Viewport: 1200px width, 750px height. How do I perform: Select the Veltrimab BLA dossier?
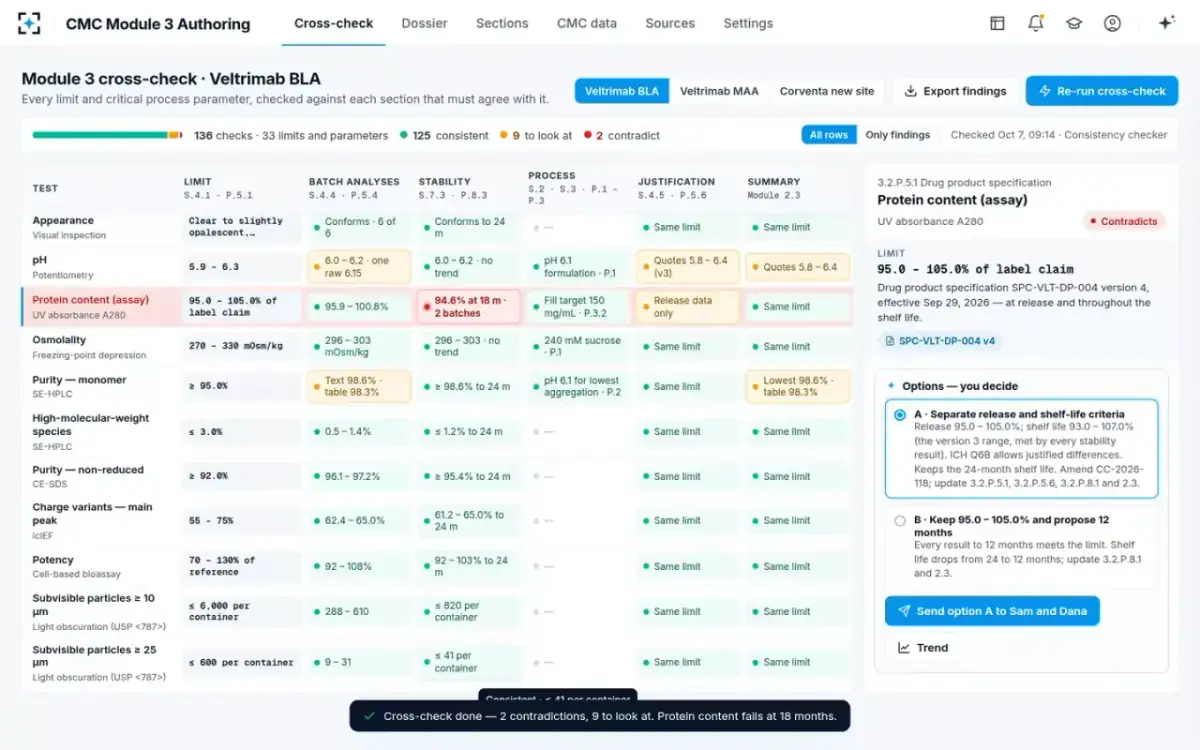pyautogui.click(x=622, y=91)
